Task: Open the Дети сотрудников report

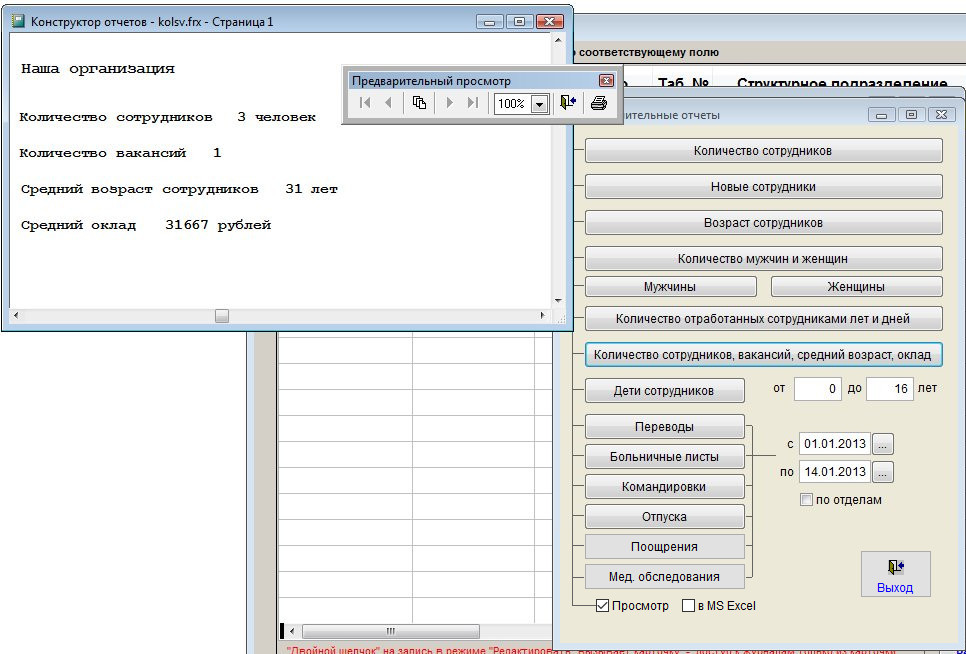Action: click(x=664, y=390)
